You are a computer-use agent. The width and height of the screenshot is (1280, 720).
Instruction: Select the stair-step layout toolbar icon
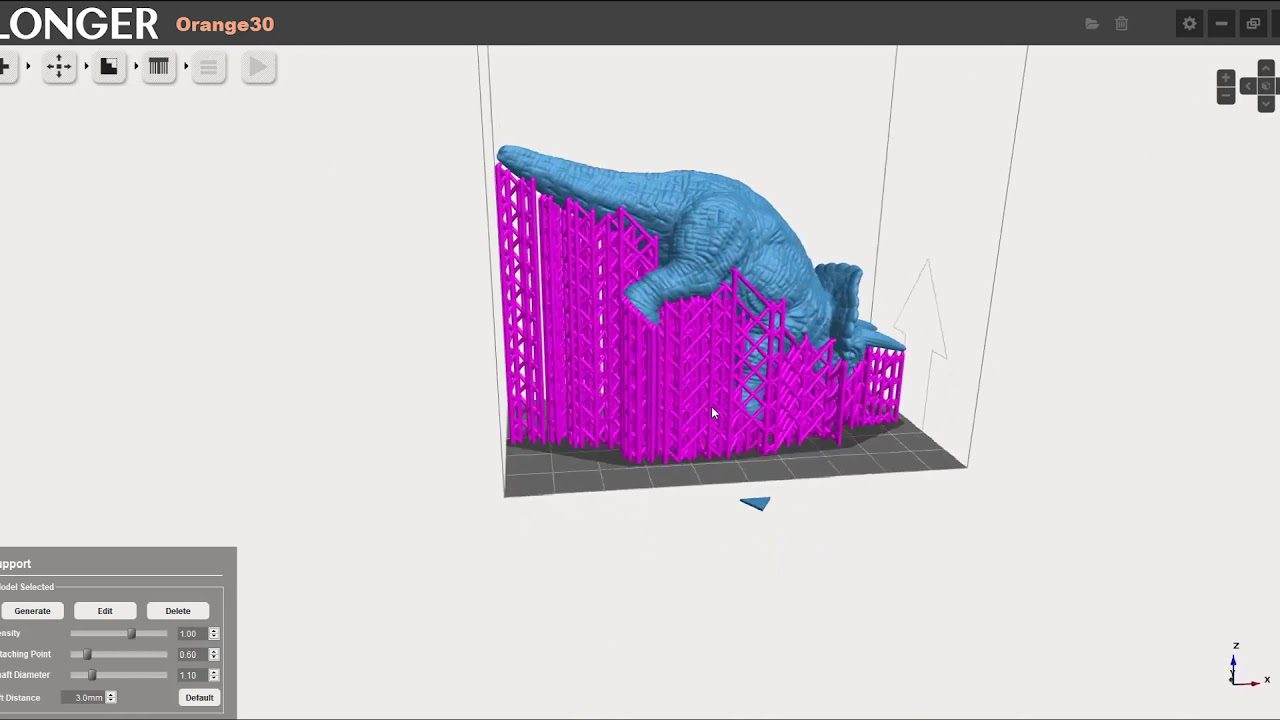[109, 67]
